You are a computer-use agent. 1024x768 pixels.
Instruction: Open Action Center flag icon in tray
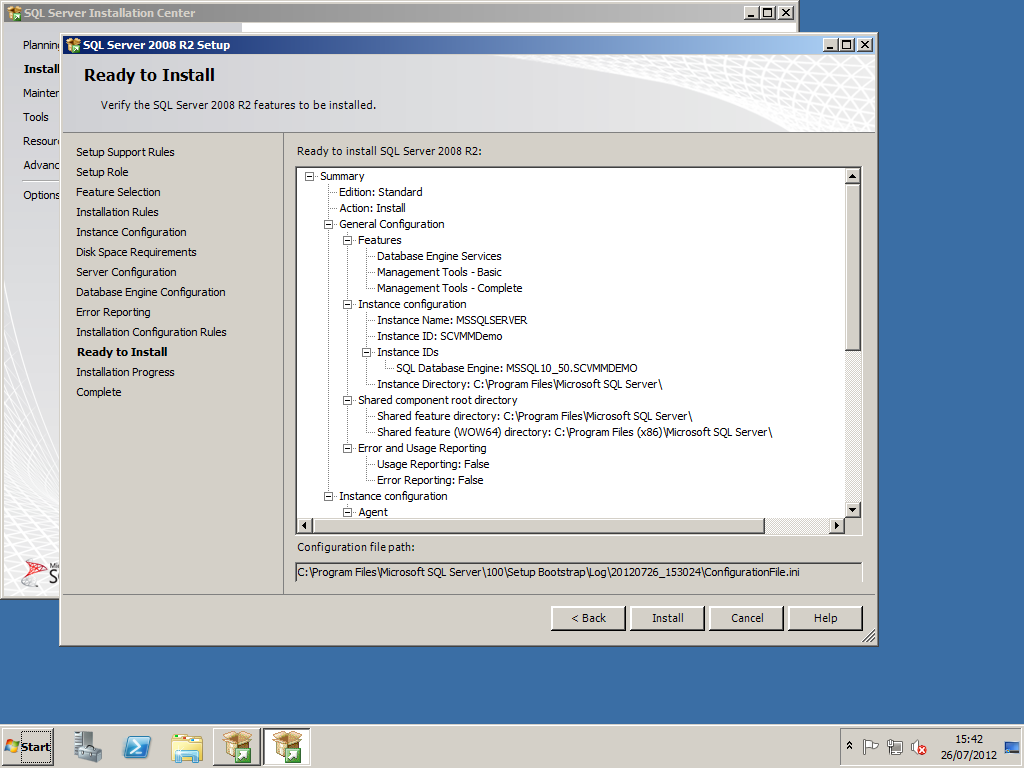[x=870, y=746]
